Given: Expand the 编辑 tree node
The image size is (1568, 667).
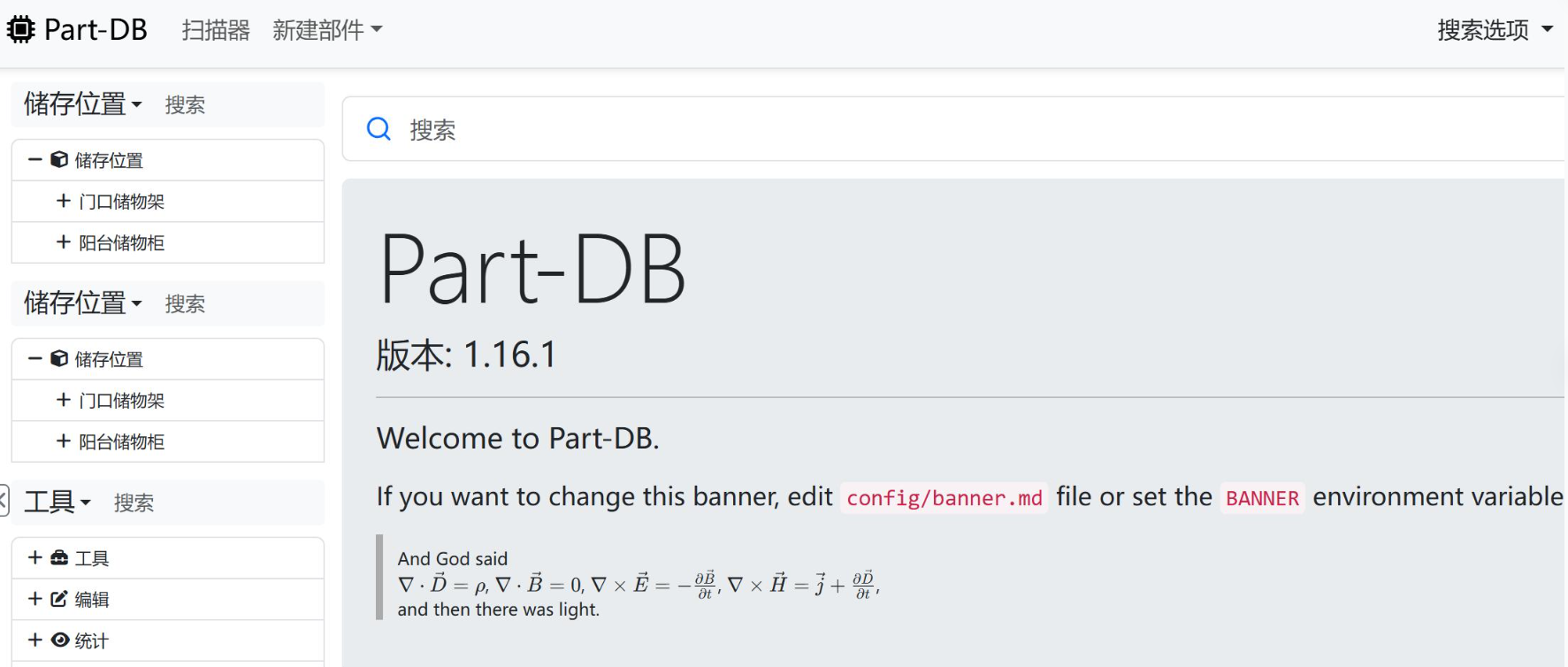Looking at the screenshot, I should pyautogui.click(x=35, y=599).
